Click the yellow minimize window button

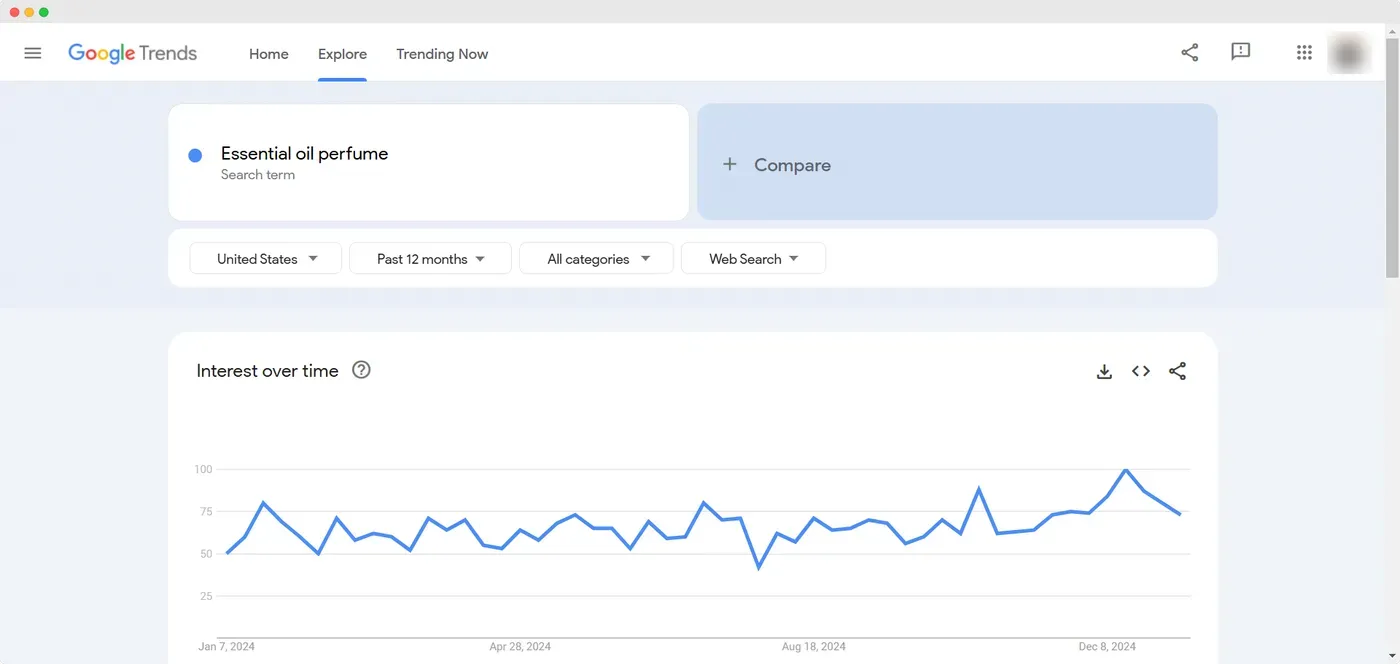pyautogui.click(x=29, y=12)
